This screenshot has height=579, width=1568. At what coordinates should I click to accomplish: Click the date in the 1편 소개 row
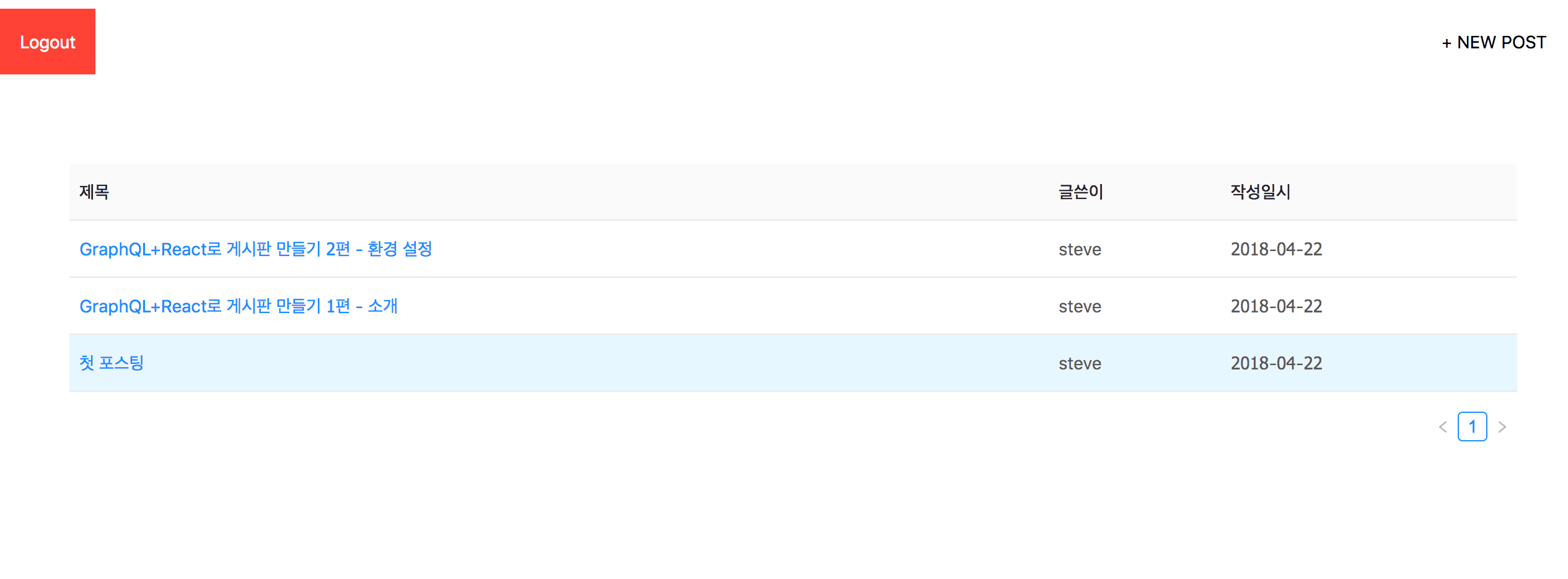click(x=1276, y=306)
